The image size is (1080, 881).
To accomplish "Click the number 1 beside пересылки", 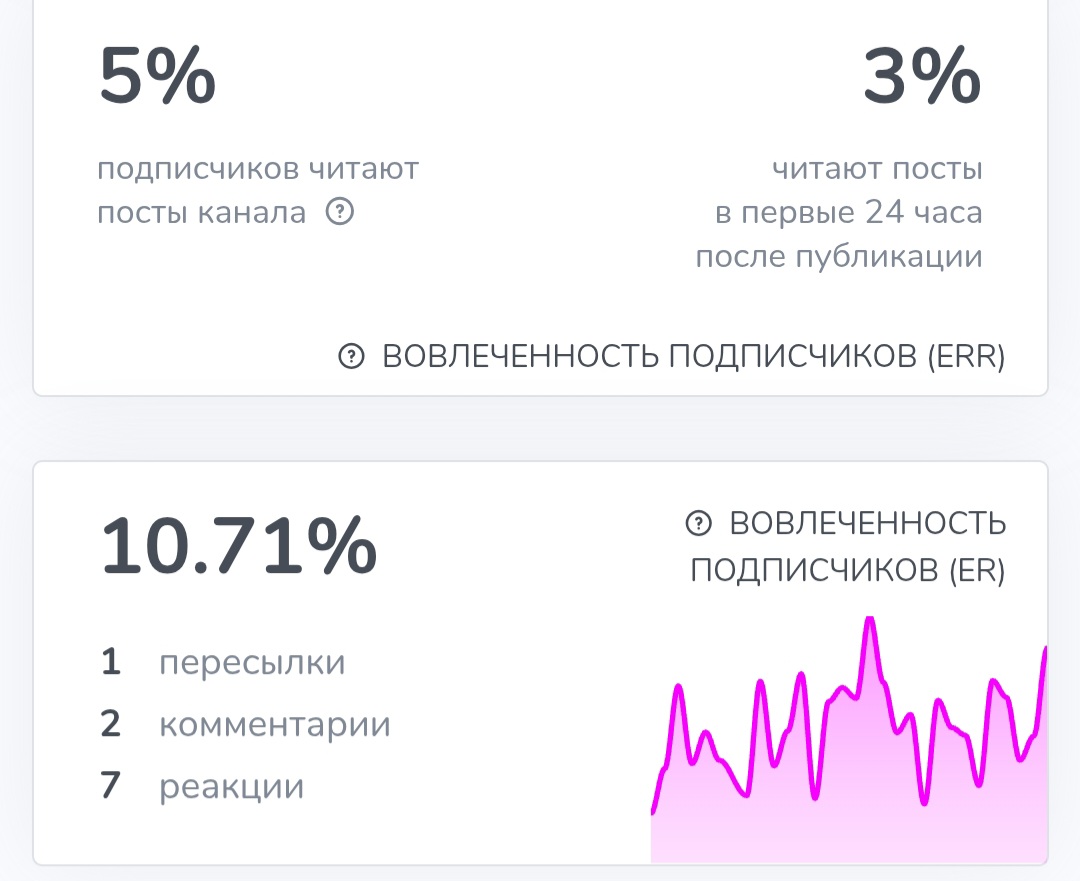I will pos(111,662).
